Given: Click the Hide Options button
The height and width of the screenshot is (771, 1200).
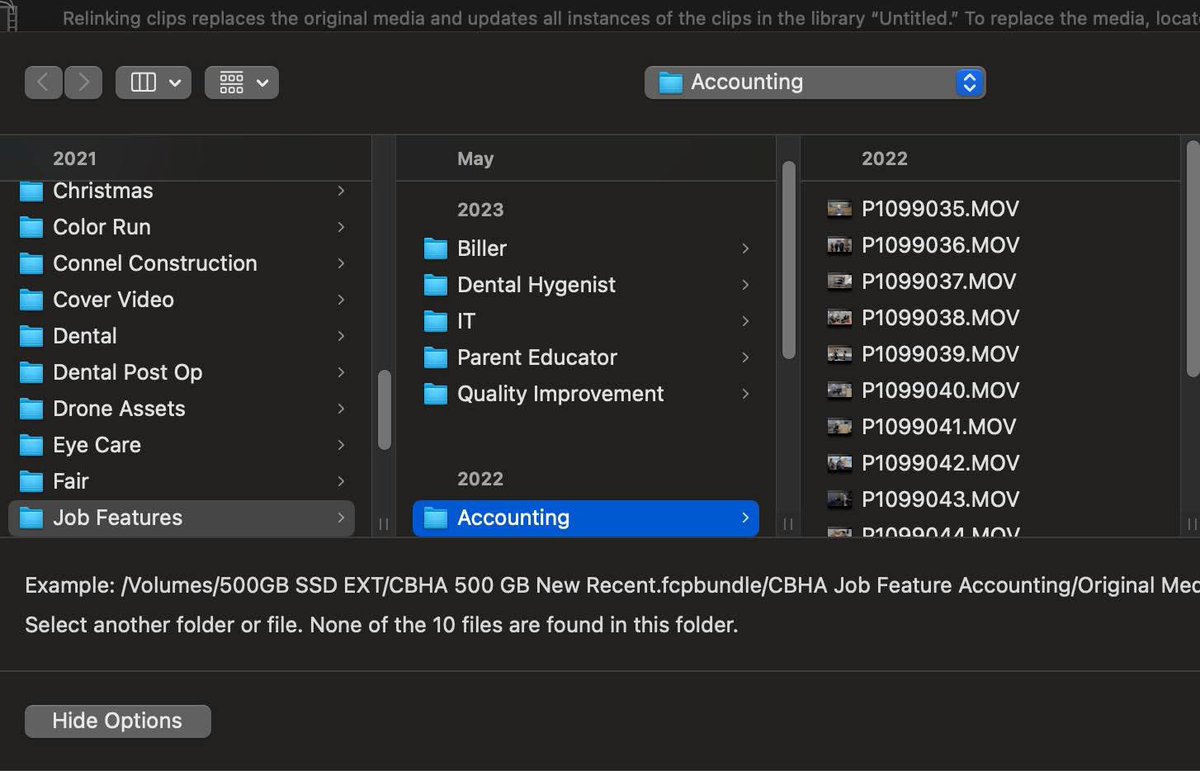Looking at the screenshot, I should tap(118, 721).
